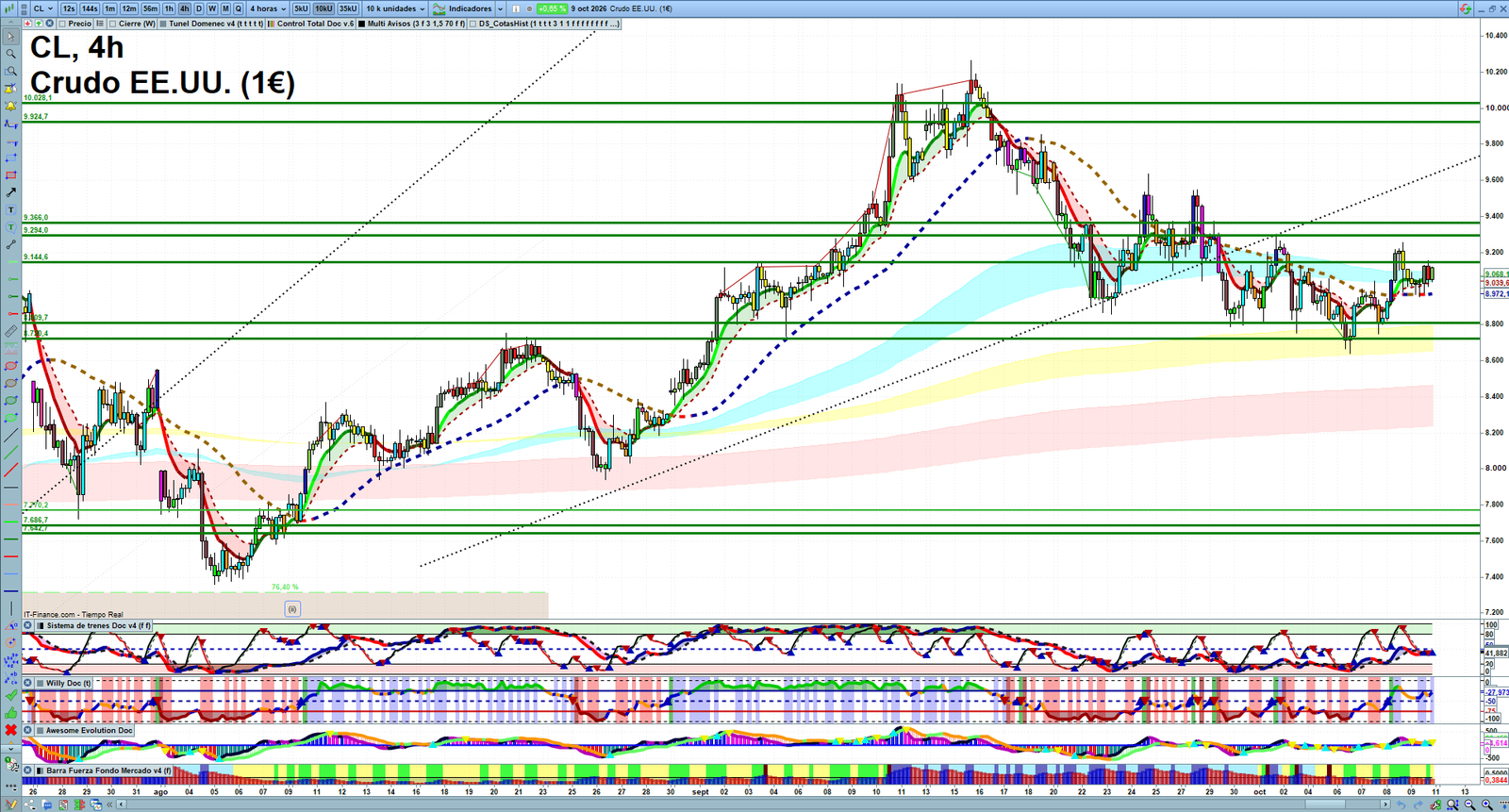Expand the '10 k unidades' dropdown
The height and width of the screenshot is (812, 1509).
[x=396, y=8]
